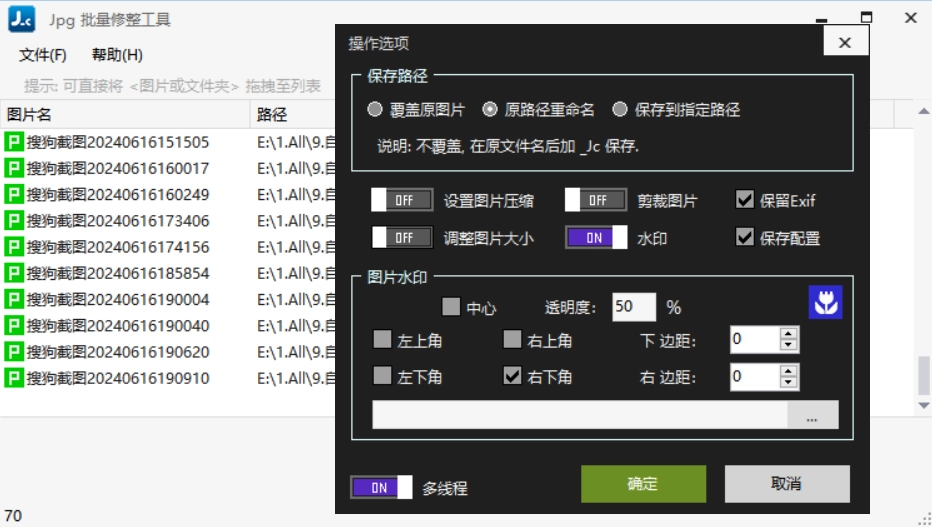Viewport: 932px width, 527px height.
Task: Open the 文件(F) menu
Action: (42, 55)
